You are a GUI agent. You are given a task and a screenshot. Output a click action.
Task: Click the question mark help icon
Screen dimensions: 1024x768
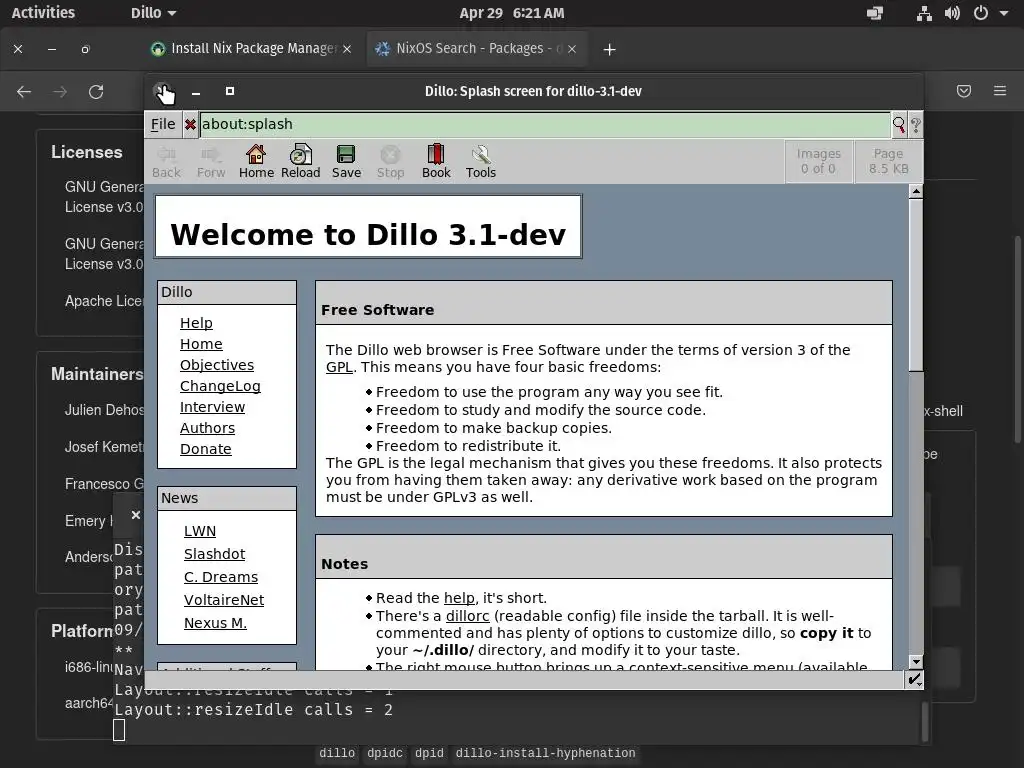click(916, 125)
